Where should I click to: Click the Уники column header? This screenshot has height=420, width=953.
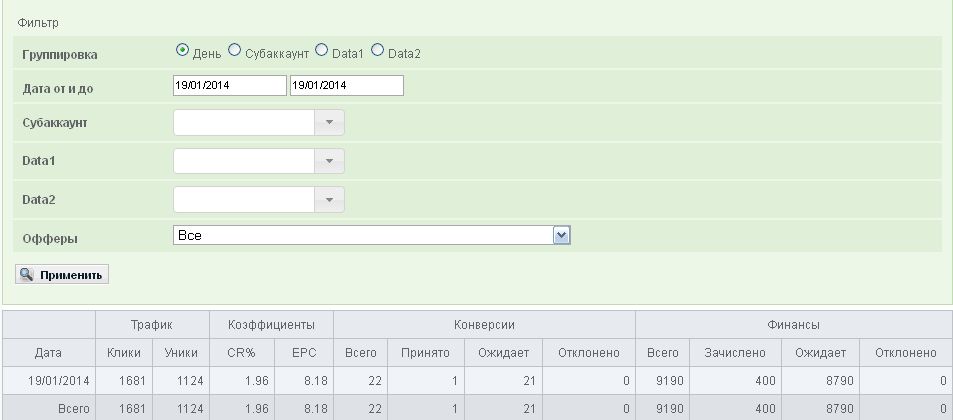pos(181,353)
